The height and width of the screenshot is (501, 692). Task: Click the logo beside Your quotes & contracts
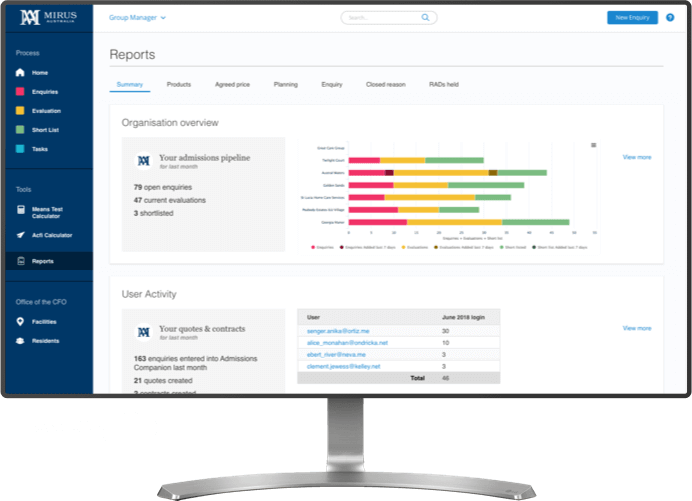[x=143, y=332]
